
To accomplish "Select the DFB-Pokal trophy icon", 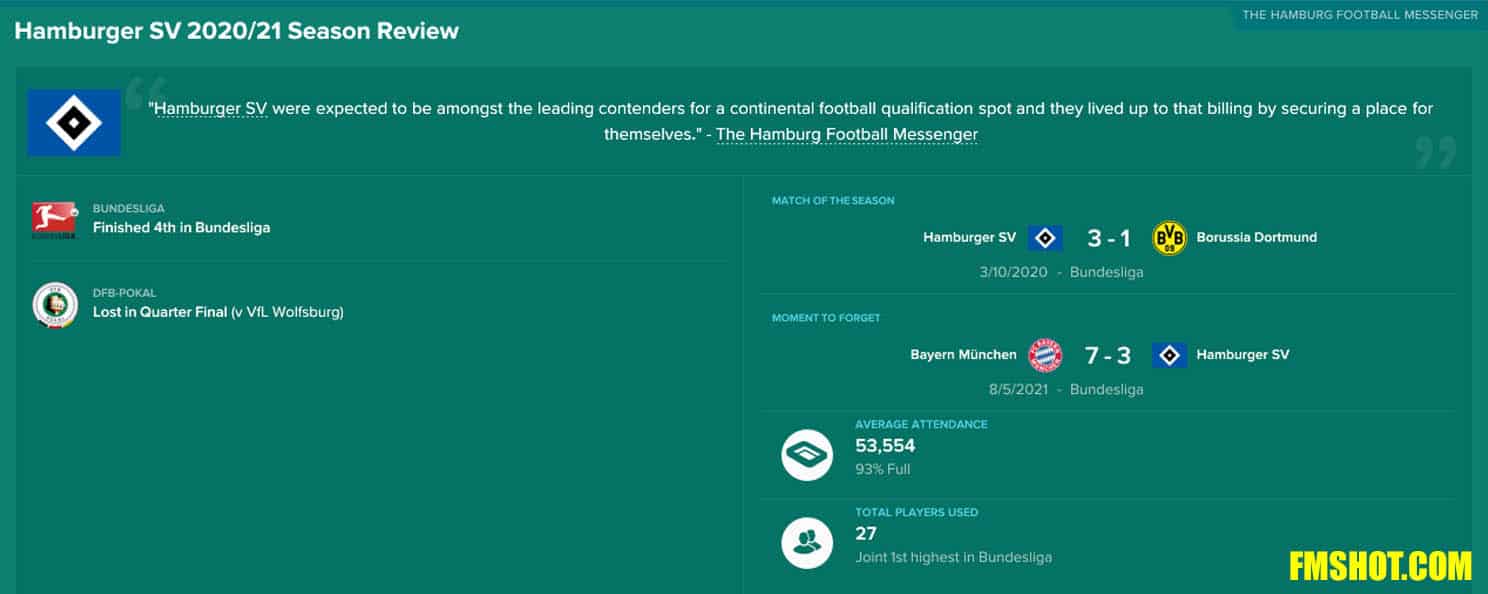I will point(55,304).
